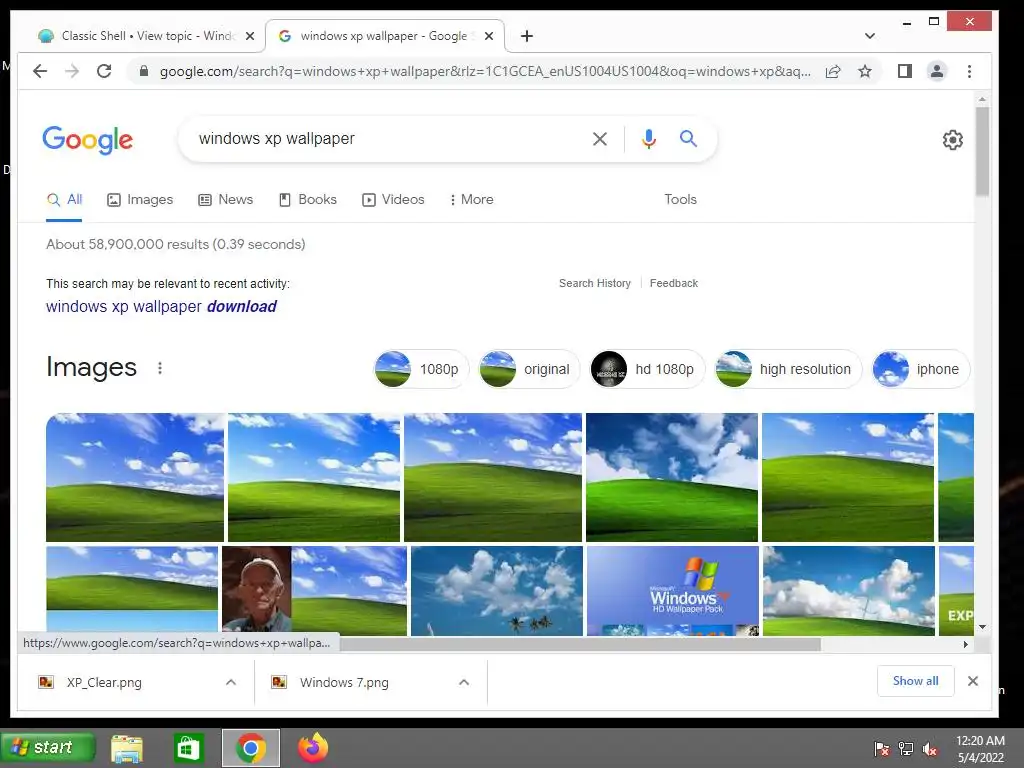Open Chrome side panel
Image resolution: width=1024 pixels, height=768 pixels.
904,71
